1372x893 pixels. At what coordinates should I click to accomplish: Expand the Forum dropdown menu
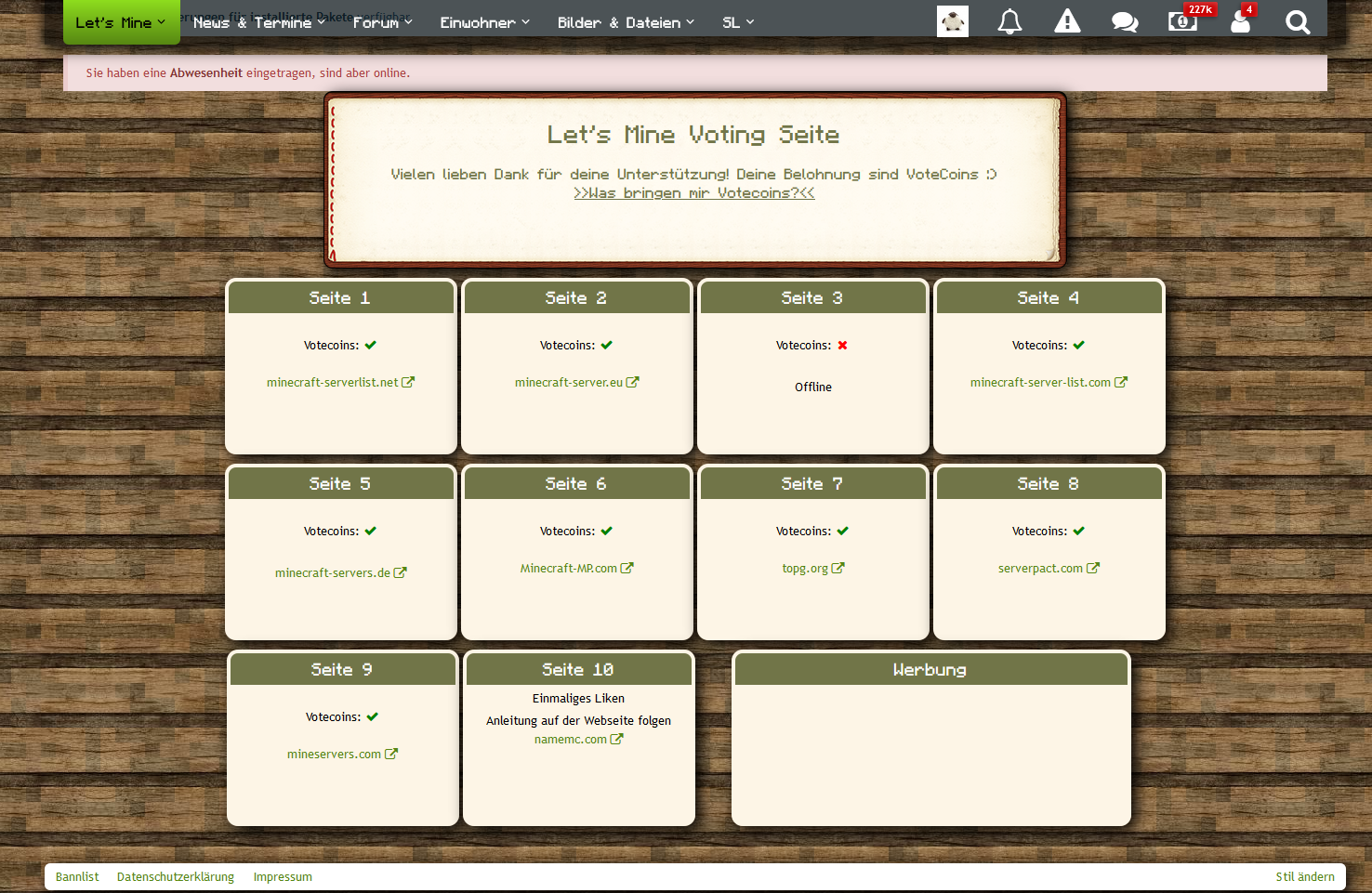[x=382, y=22]
